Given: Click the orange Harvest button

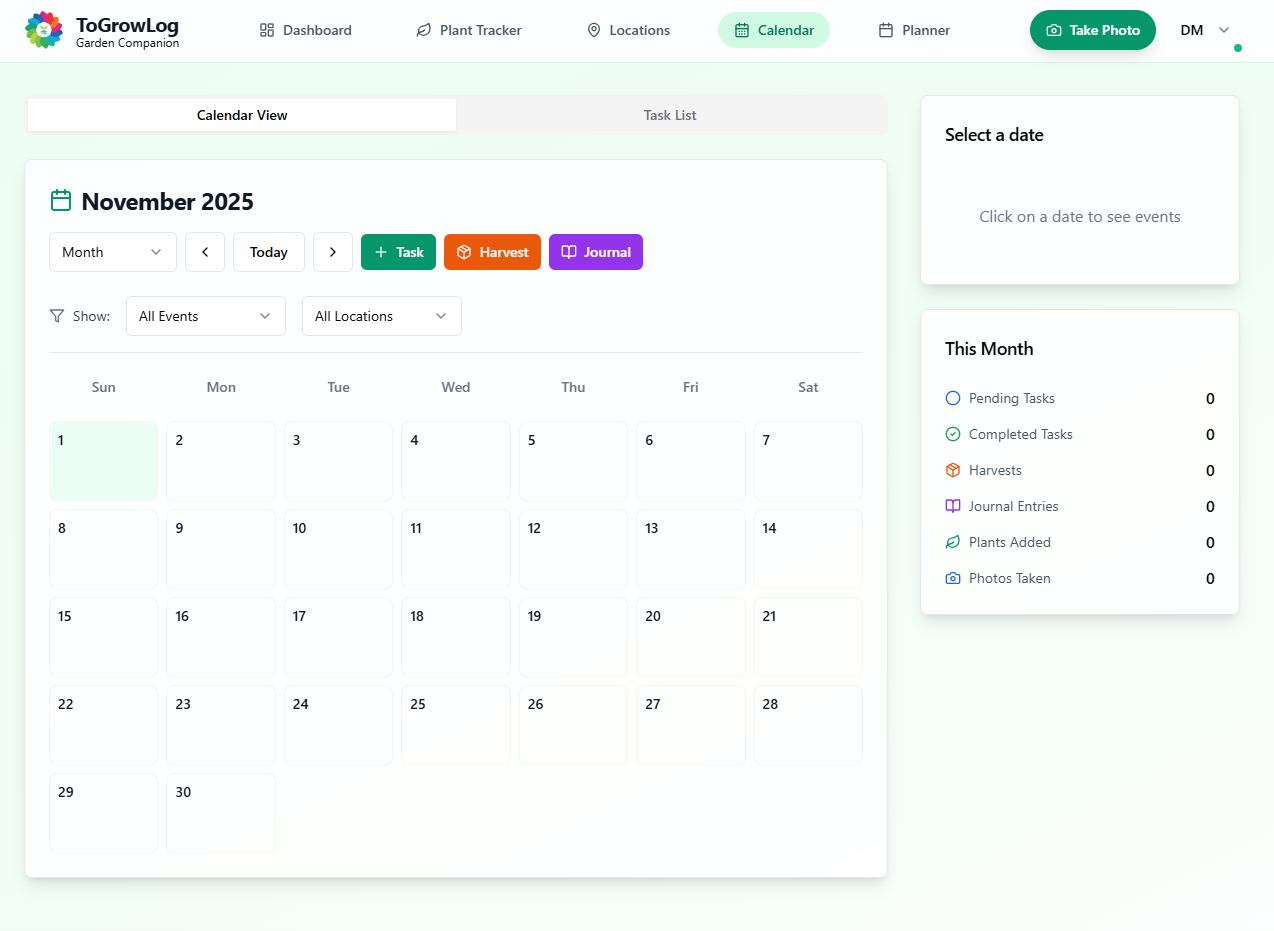Looking at the screenshot, I should (492, 252).
